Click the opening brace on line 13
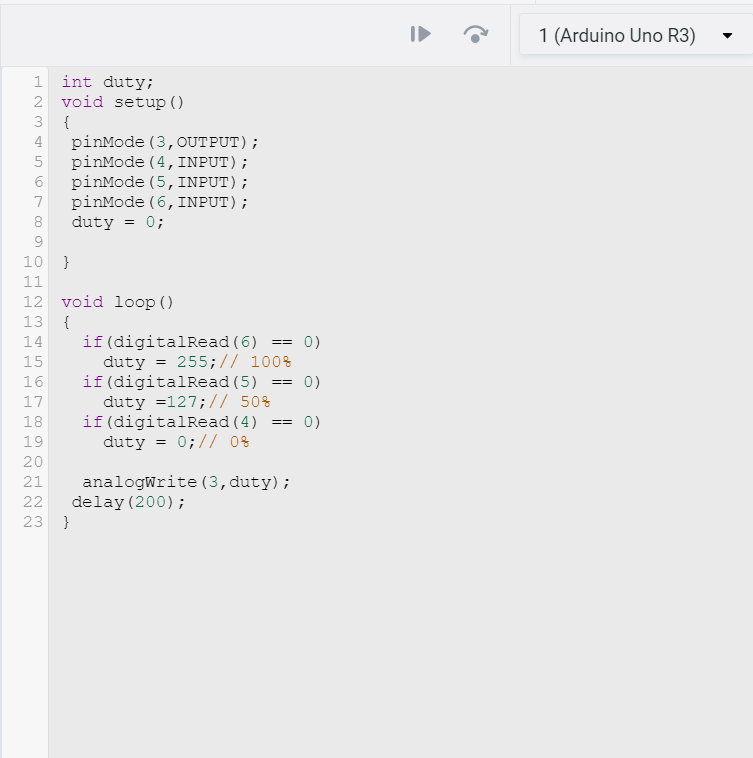Screen dimensions: 753x758 pyautogui.click(x=66, y=322)
